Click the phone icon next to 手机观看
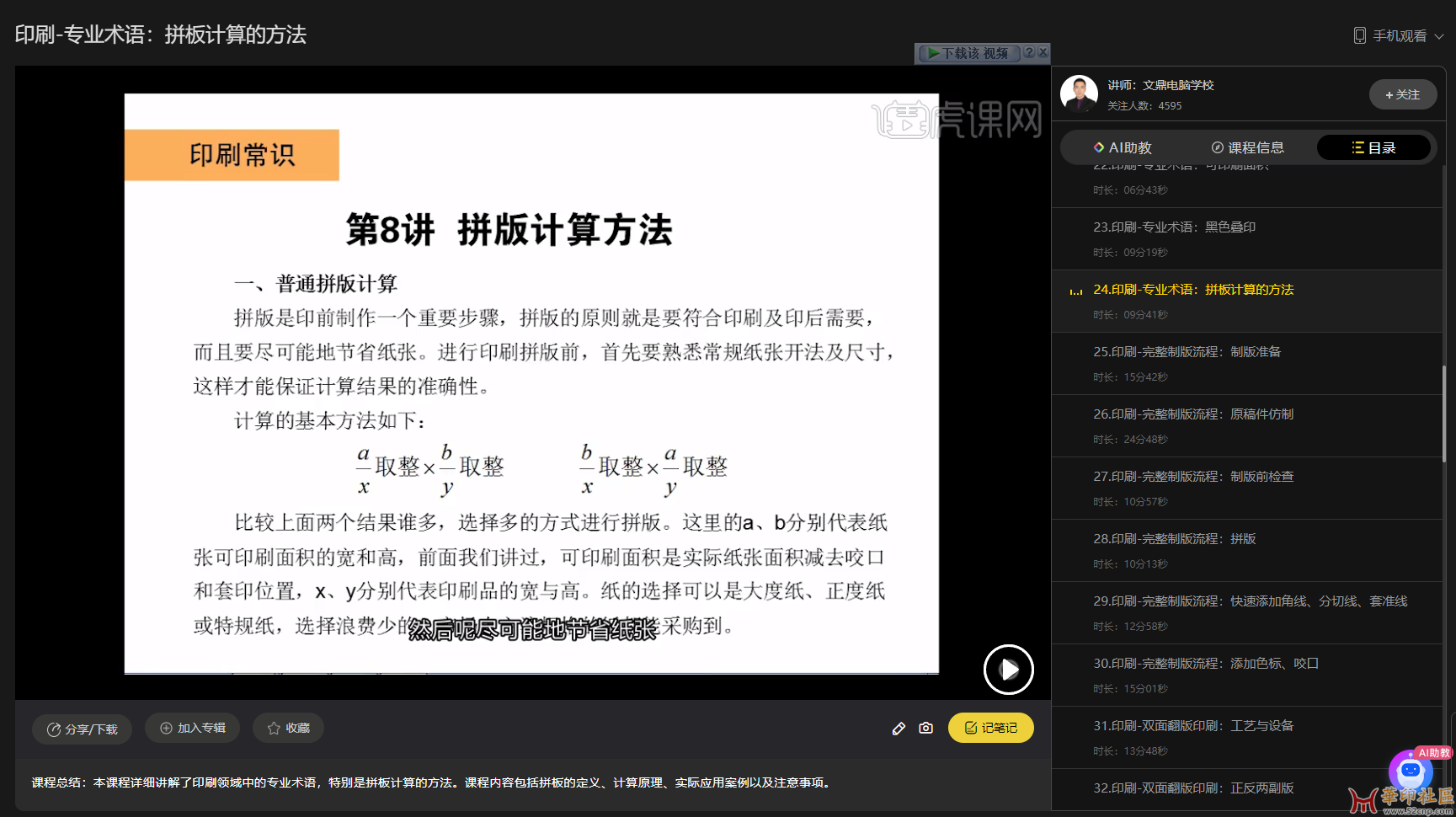 click(1359, 35)
